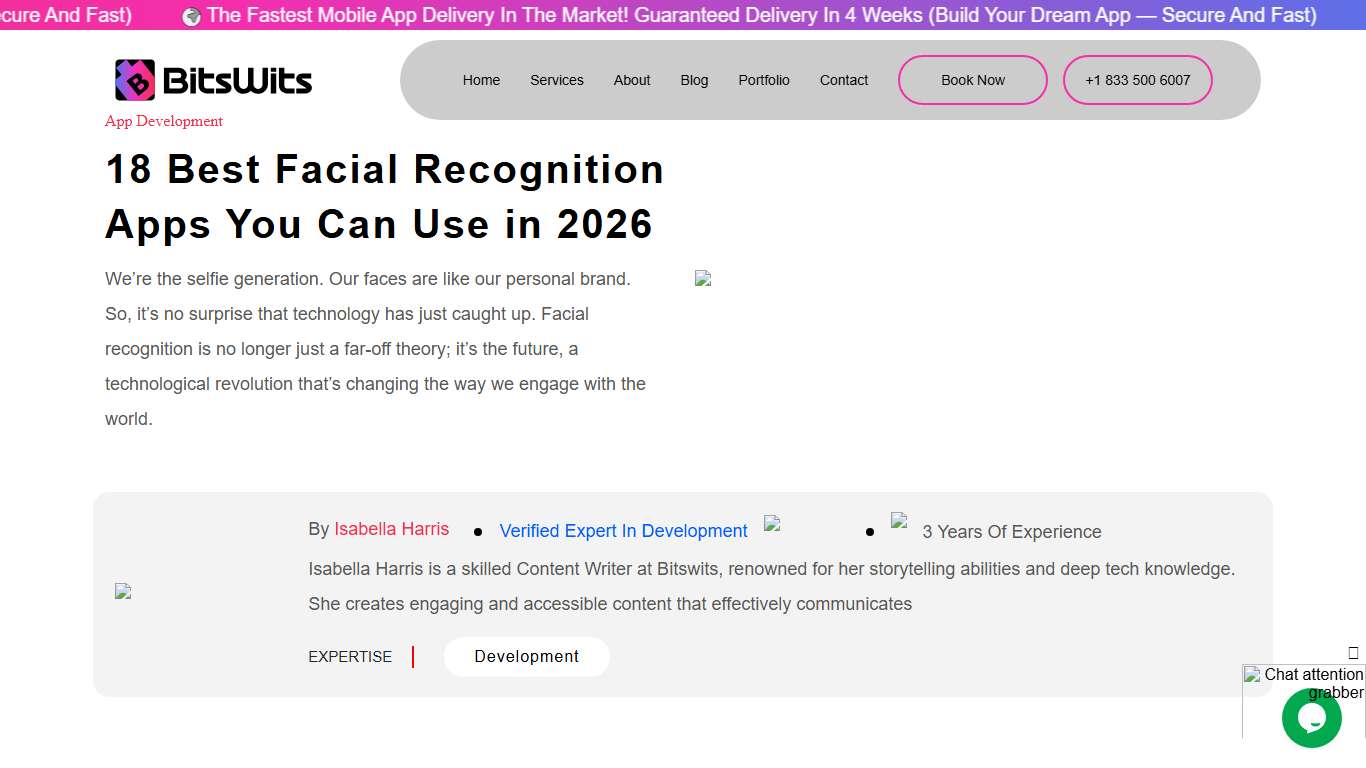Open Isabella Harris author profile link
This screenshot has width=1366, height=768.
click(391, 529)
